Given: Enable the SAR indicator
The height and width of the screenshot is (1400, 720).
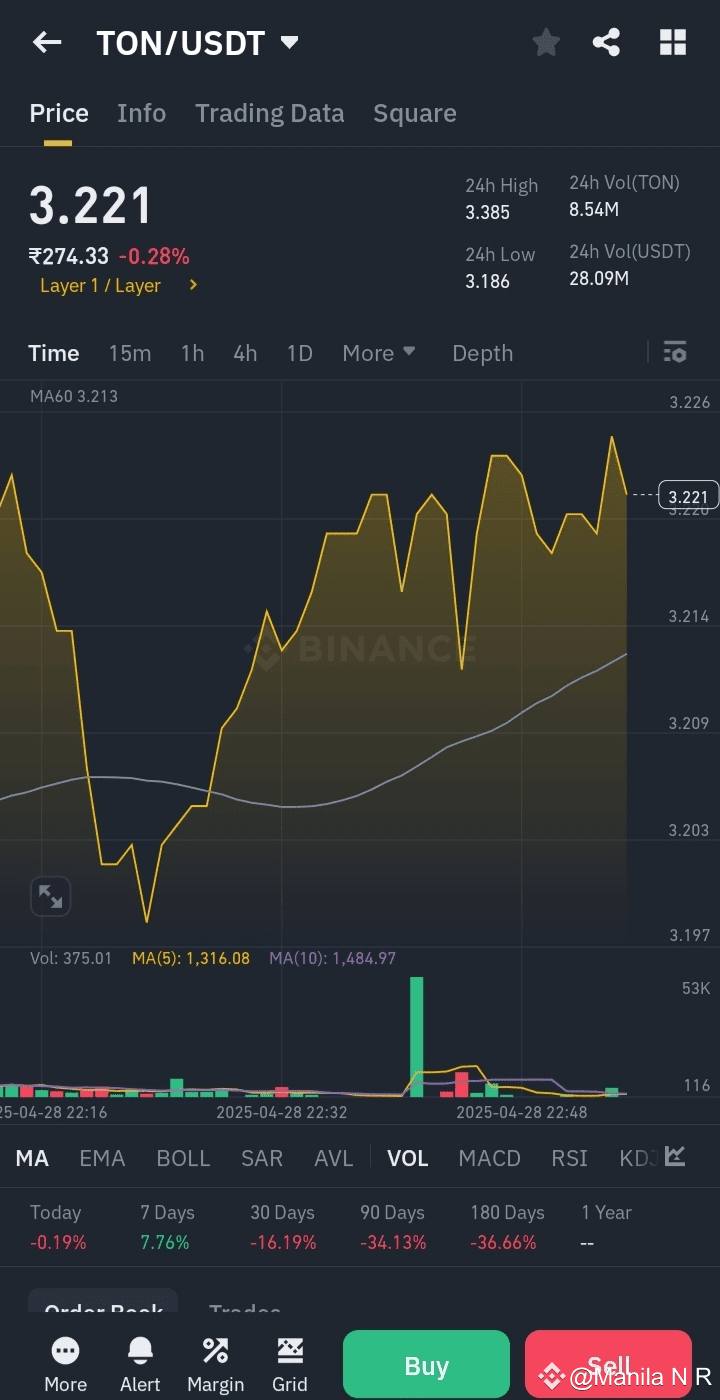Looking at the screenshot, I should click(262, 1158).
